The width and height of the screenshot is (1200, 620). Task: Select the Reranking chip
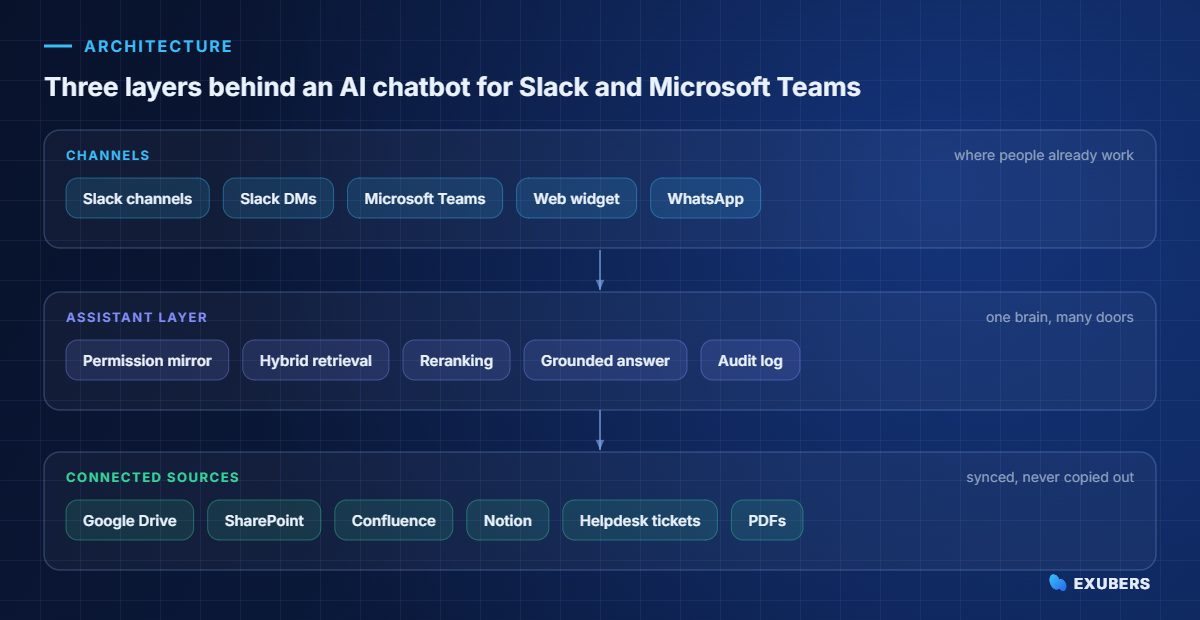[x=456, y=360]
